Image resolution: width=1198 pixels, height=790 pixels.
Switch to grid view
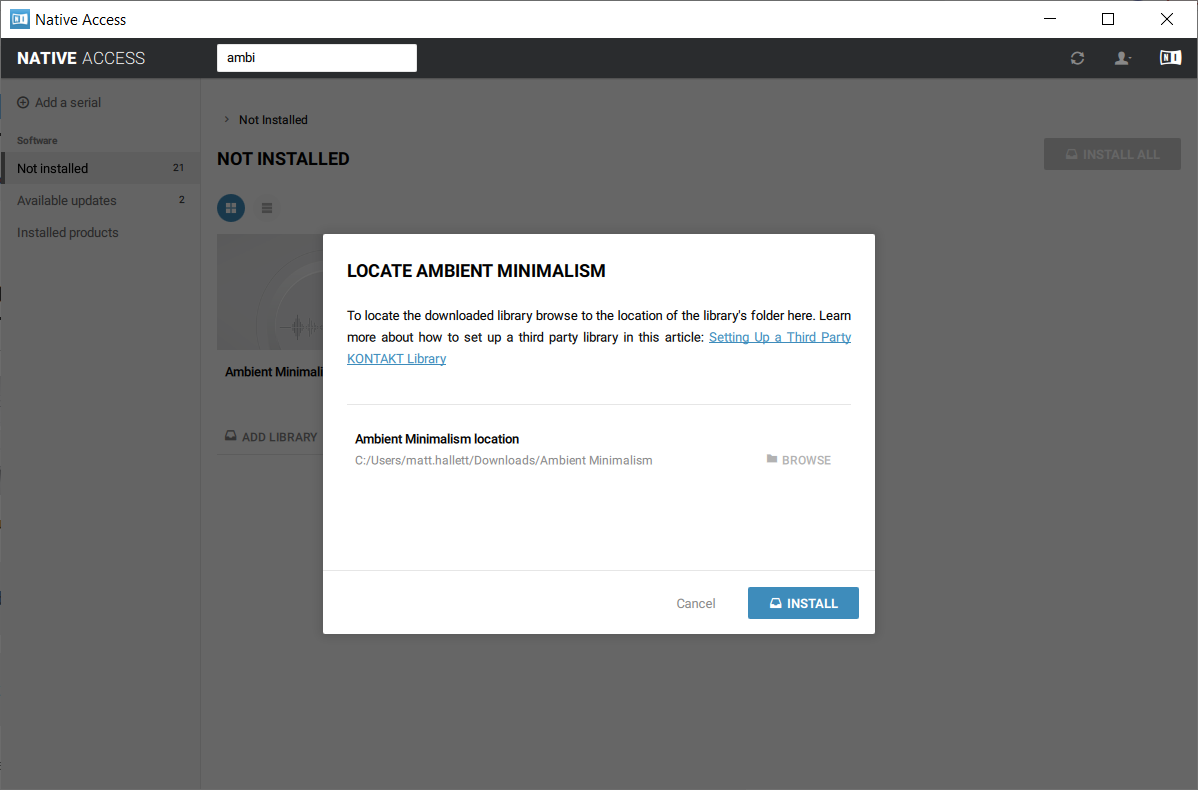[231, 208]
